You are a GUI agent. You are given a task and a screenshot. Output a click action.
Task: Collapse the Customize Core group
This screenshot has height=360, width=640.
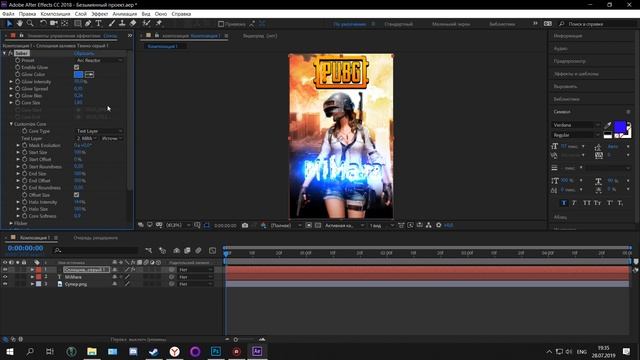[x=11, y=124]
